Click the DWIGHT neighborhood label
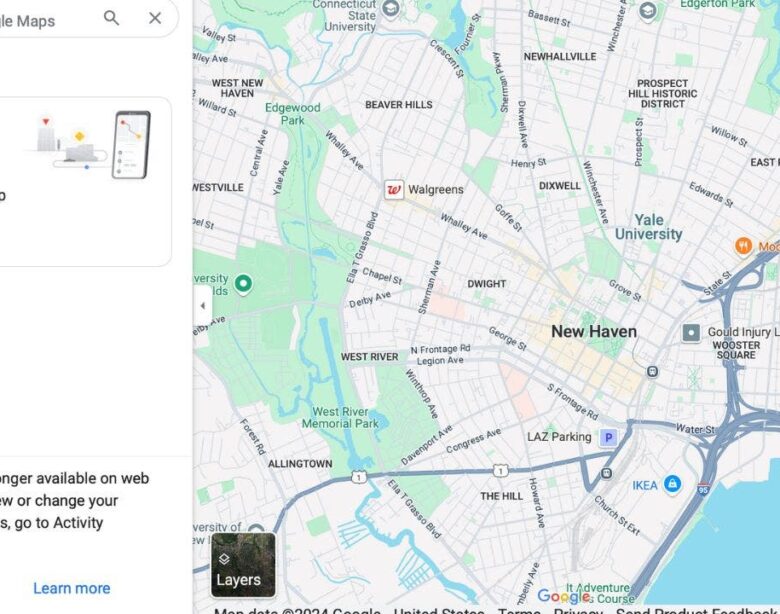780x614 pixels. pyautogui.click(x=486, y=284)
